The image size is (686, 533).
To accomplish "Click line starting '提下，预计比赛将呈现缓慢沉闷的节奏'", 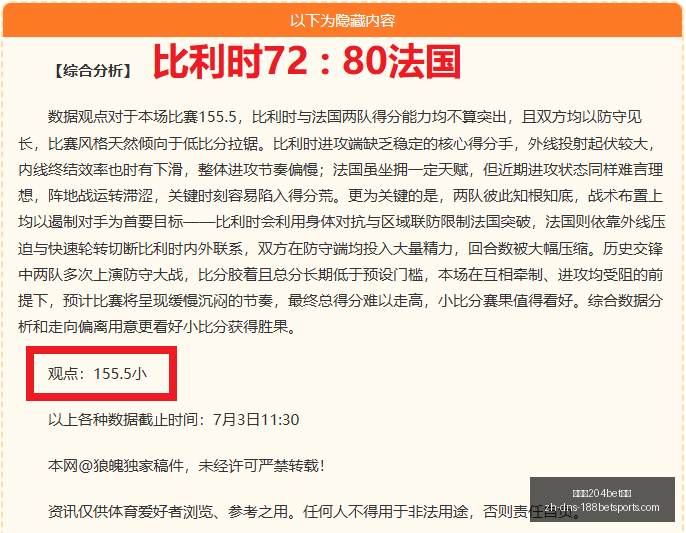I will 341,300.
